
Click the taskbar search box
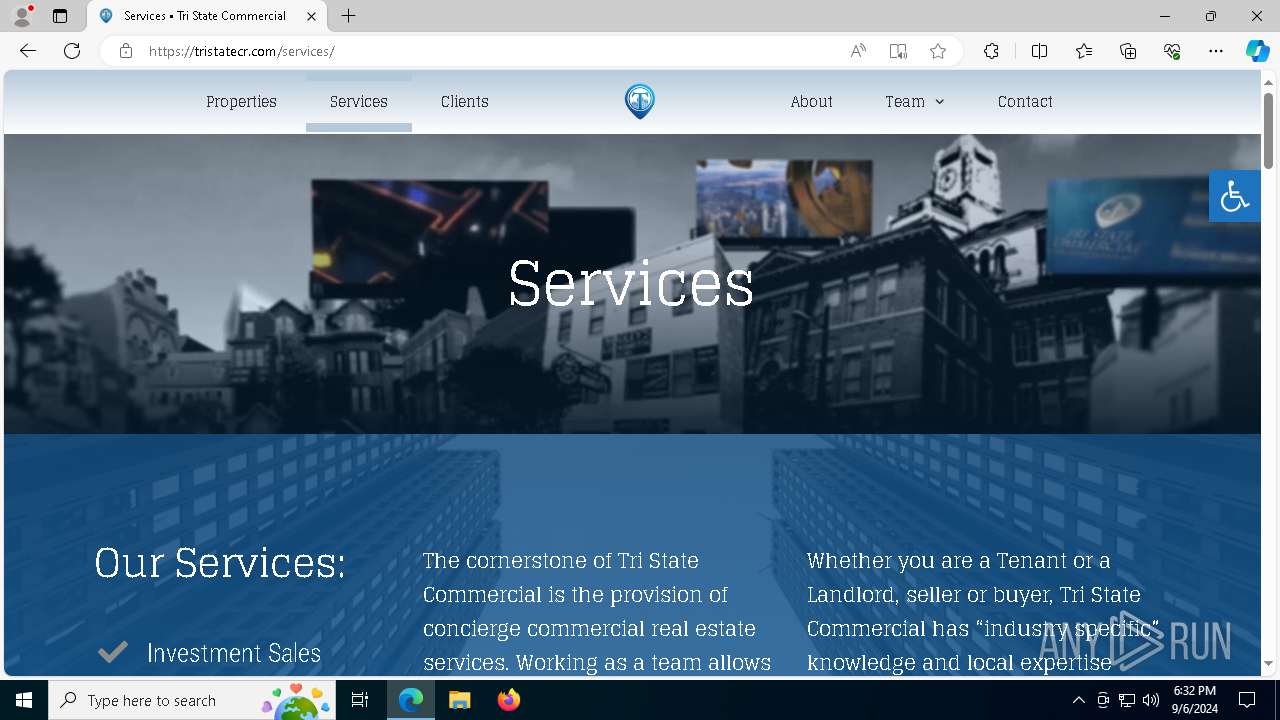tap(192, 700)
